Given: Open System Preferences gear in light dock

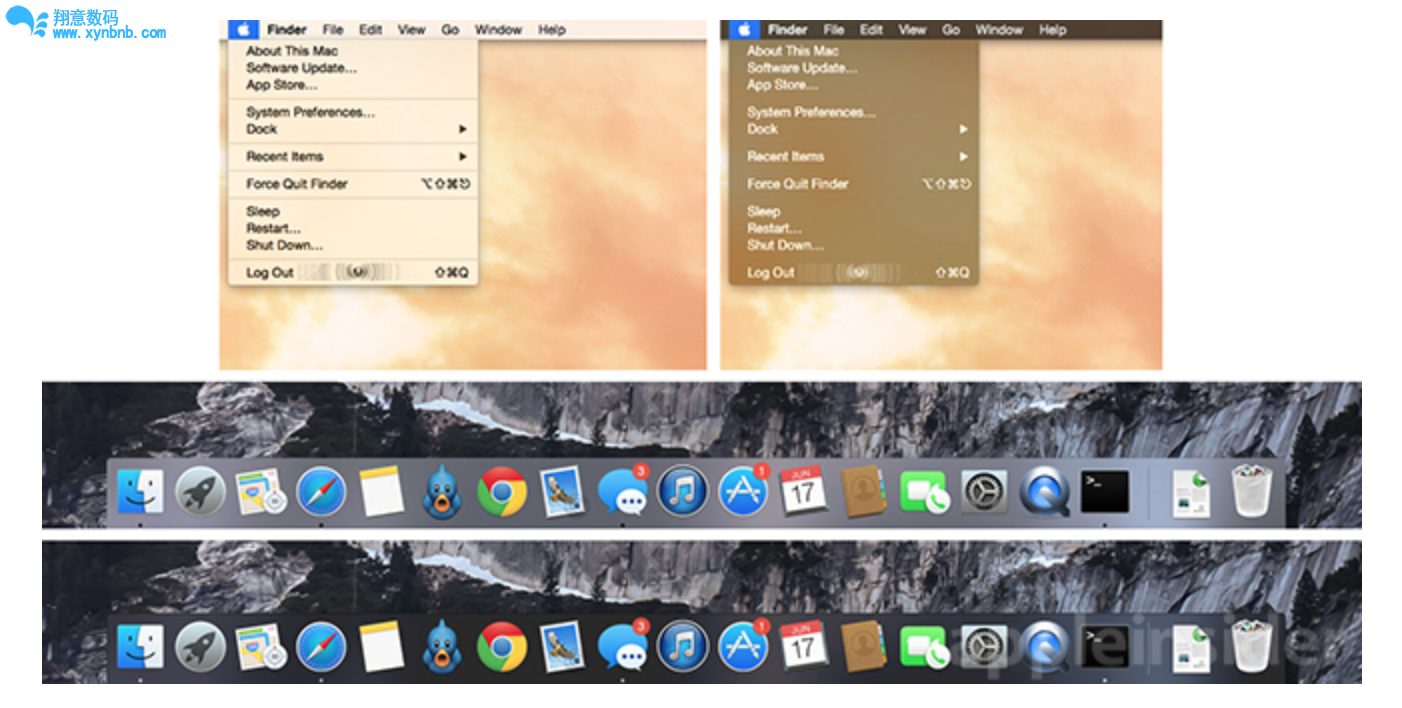Looking at the screenshot, I should [984, 492].
